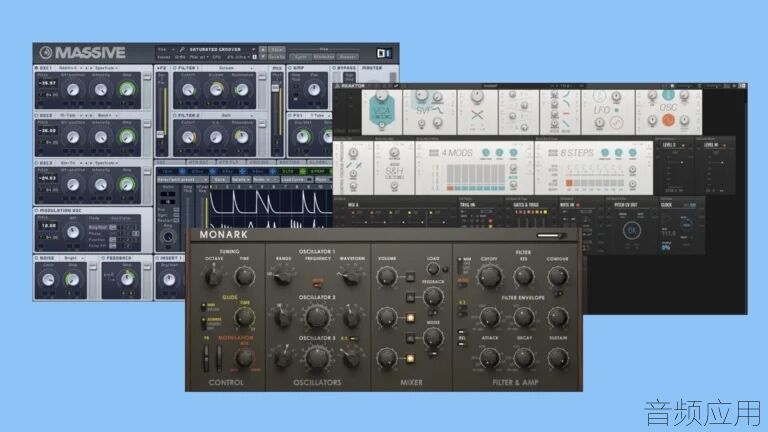Toggle OSC2 on/off in Massive
The image size is (768, 432).
(37, 116)
